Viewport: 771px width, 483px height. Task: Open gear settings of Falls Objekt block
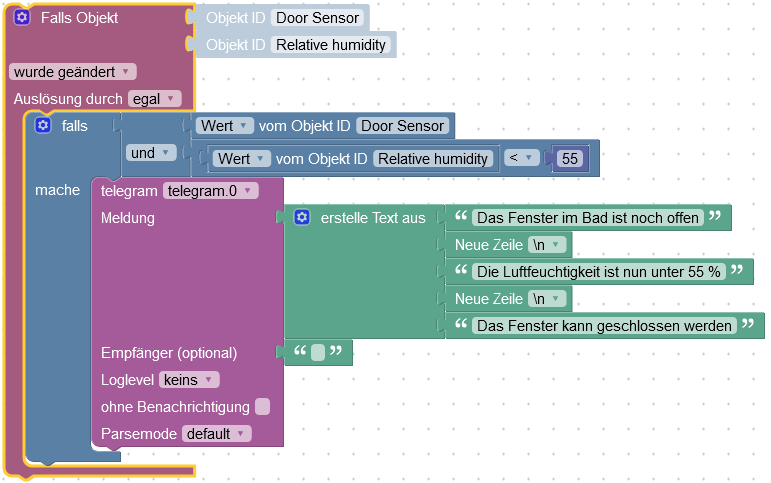click(x=22, y=18)
